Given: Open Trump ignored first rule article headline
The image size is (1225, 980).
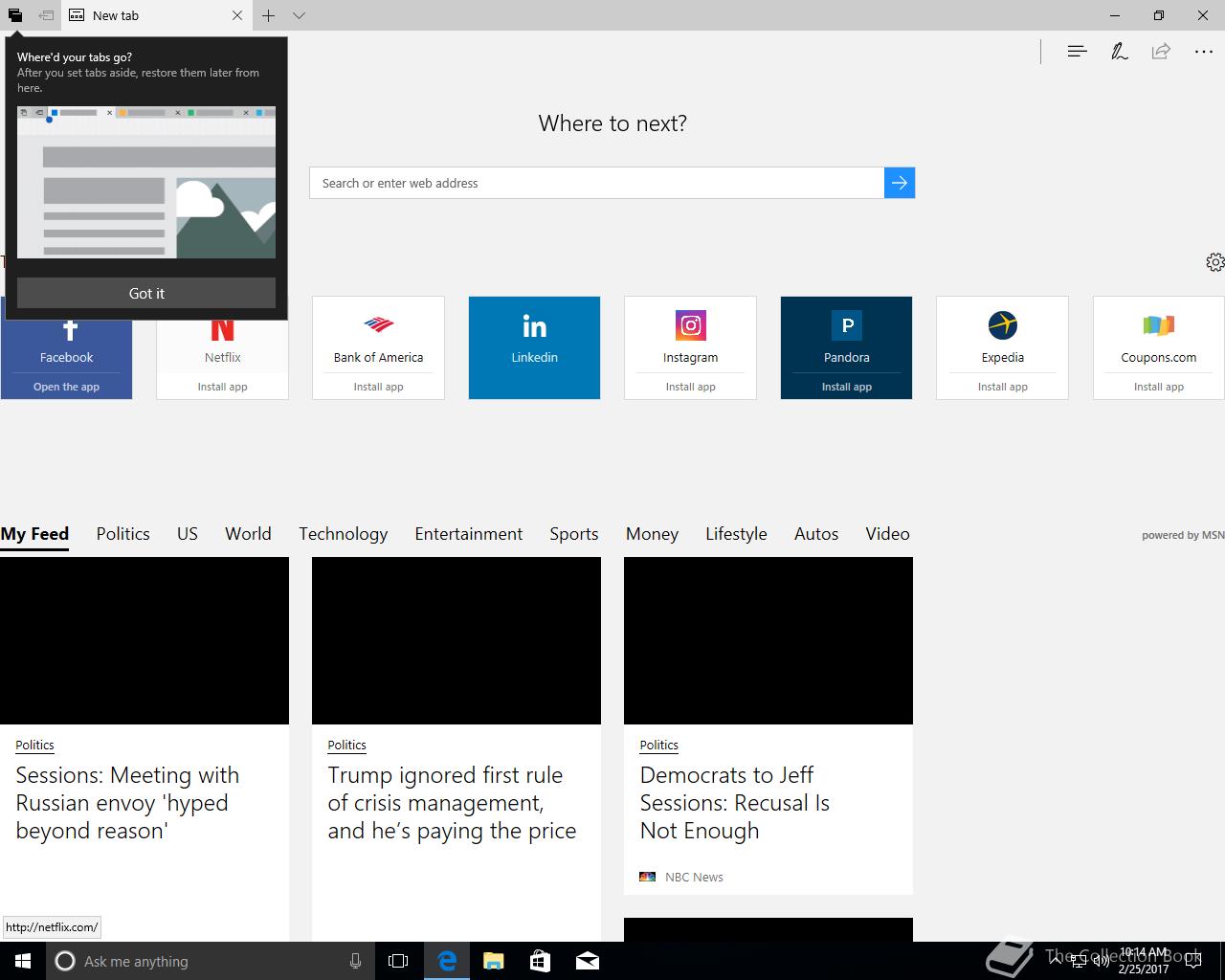Looking at the screenshot, I should point(452,803).
